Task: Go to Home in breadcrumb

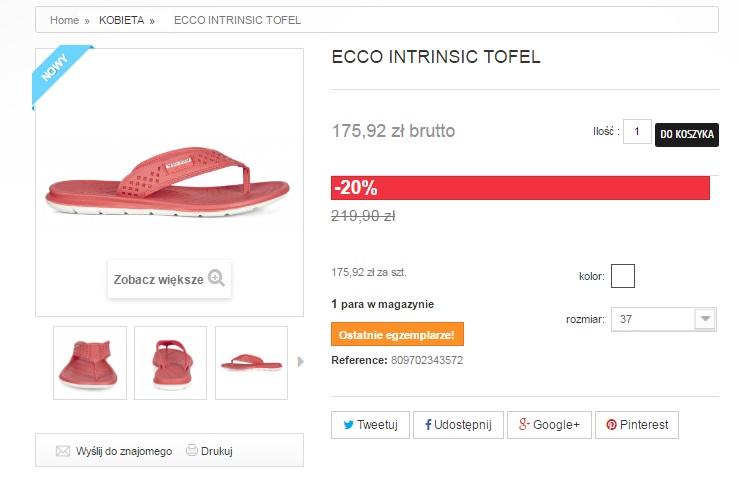Action: click(64, 20)
